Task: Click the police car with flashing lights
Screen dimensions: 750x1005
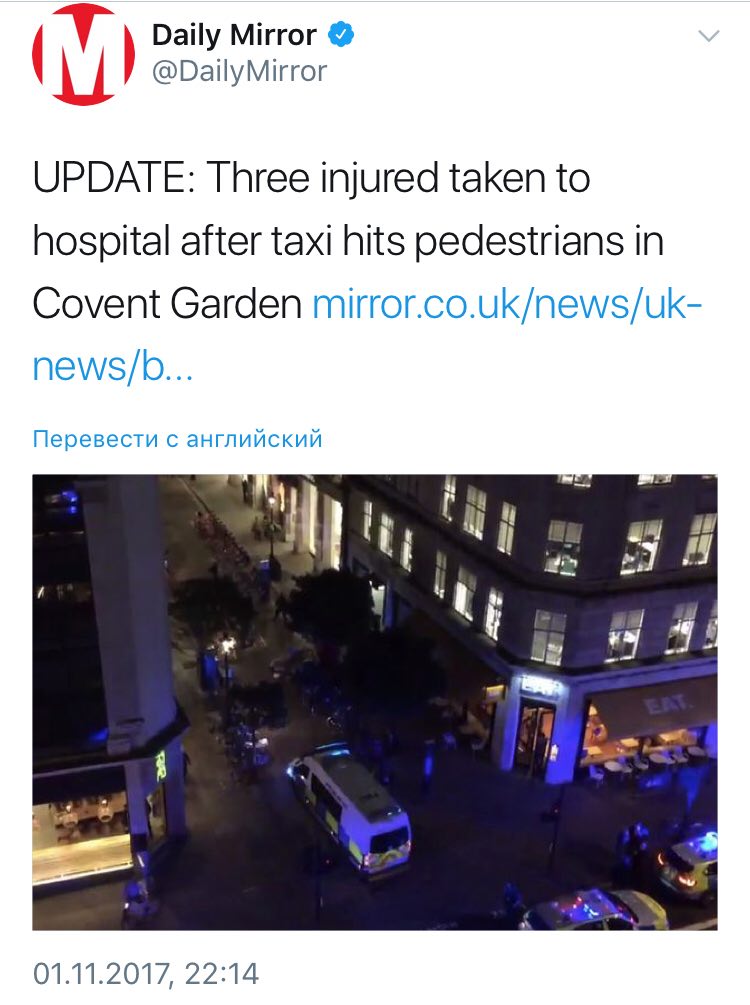Action: (594, 909)
